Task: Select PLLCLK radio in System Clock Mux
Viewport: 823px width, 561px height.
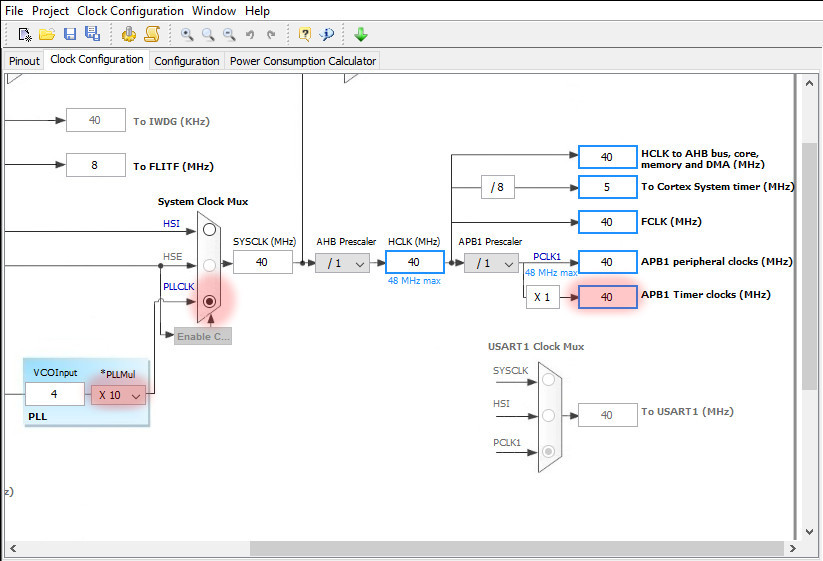Action: tap(209, 301)
